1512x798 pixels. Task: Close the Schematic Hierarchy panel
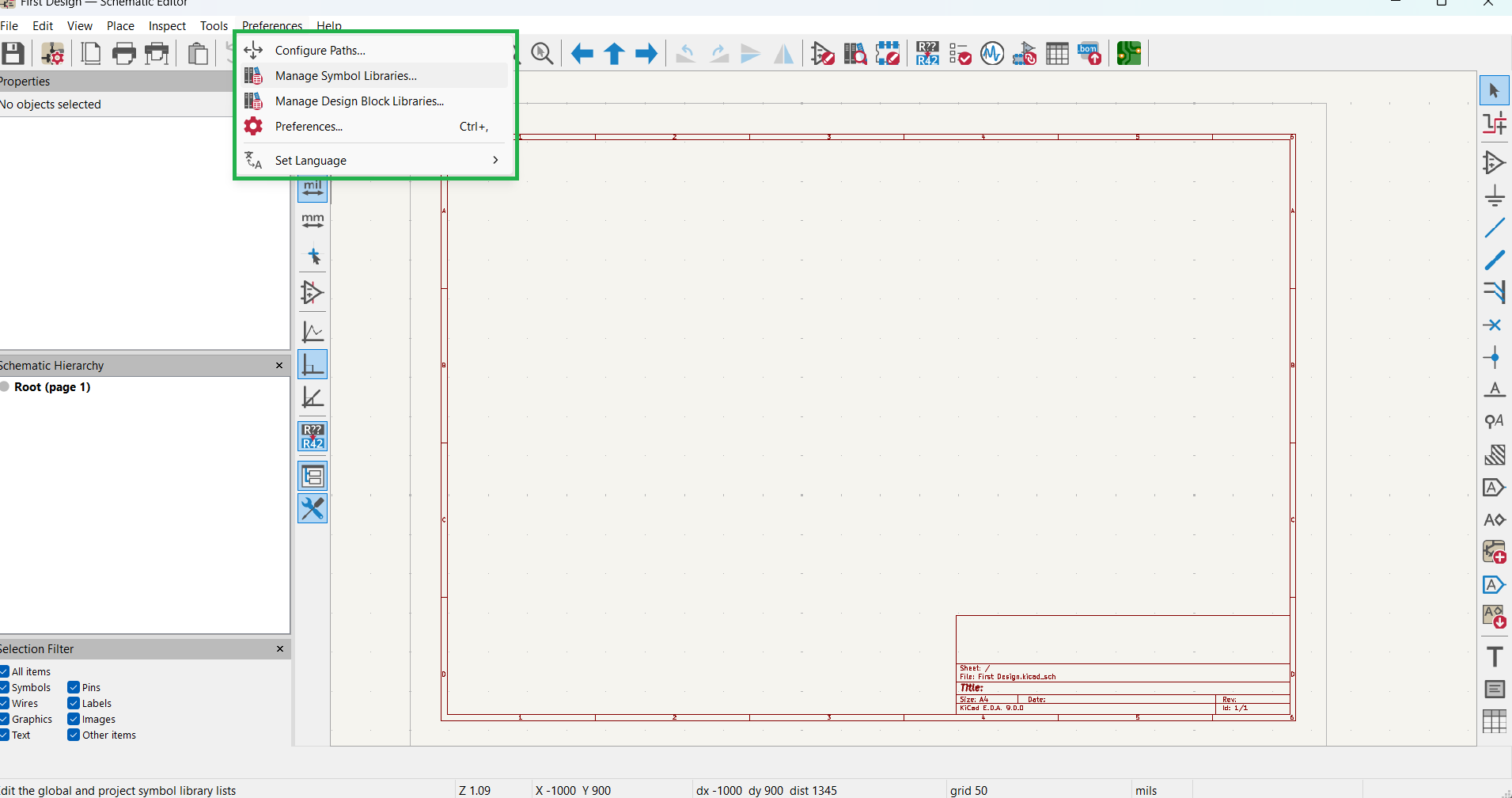coord(279,365)
